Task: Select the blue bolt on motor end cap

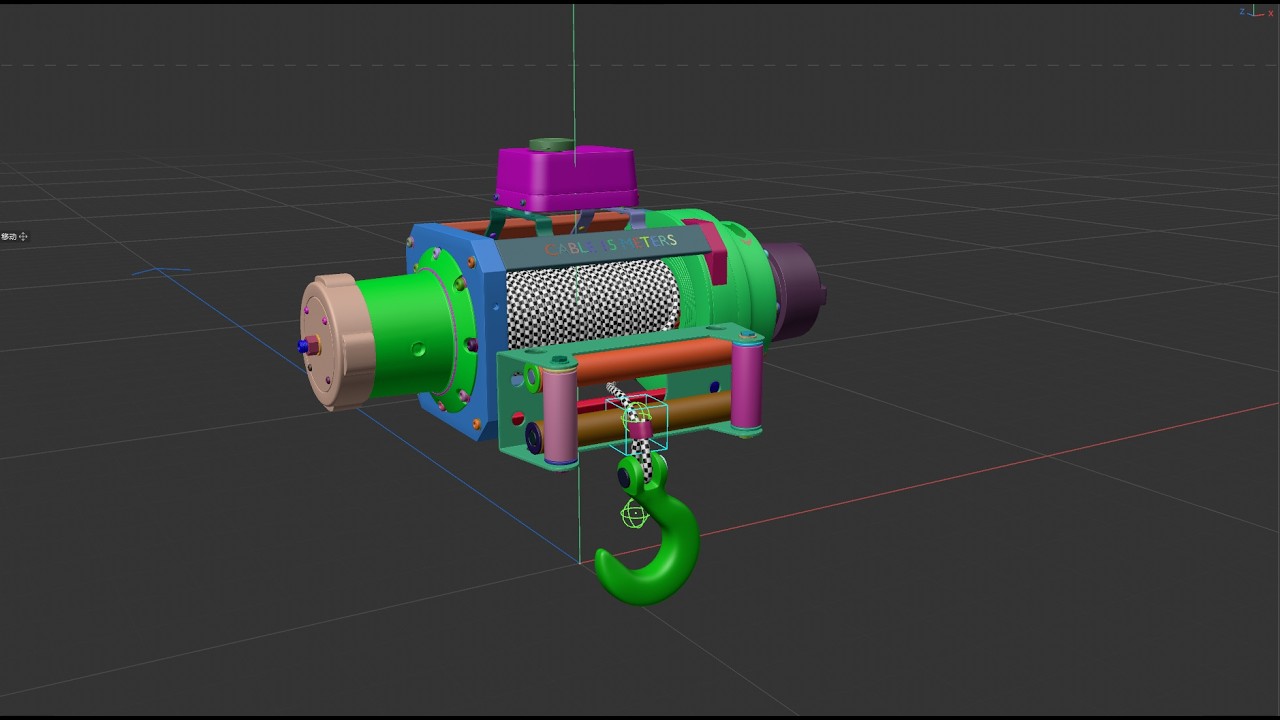Action: (x=304, y=346)
